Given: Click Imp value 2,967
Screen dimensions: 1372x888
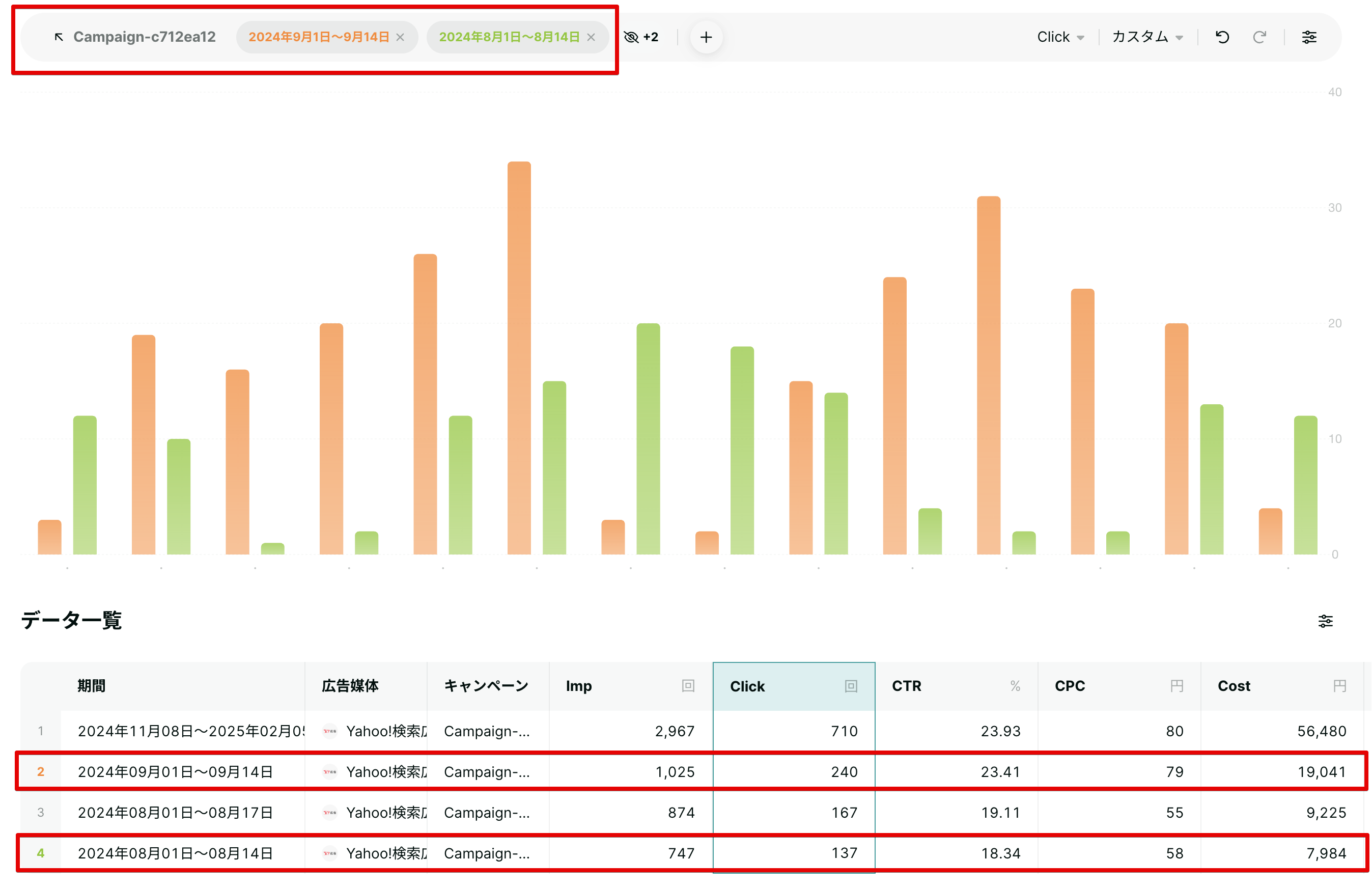Looking at the screenshot, I should pos(675,731).
